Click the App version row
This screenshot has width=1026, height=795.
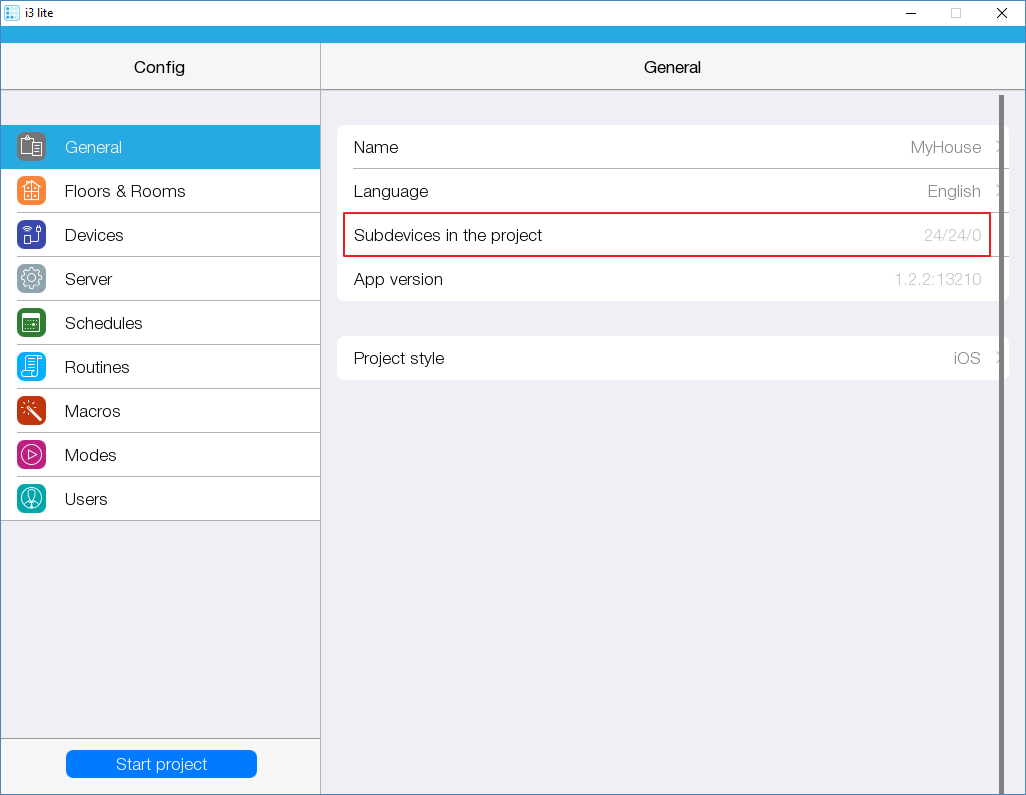(x=667, y=279)
